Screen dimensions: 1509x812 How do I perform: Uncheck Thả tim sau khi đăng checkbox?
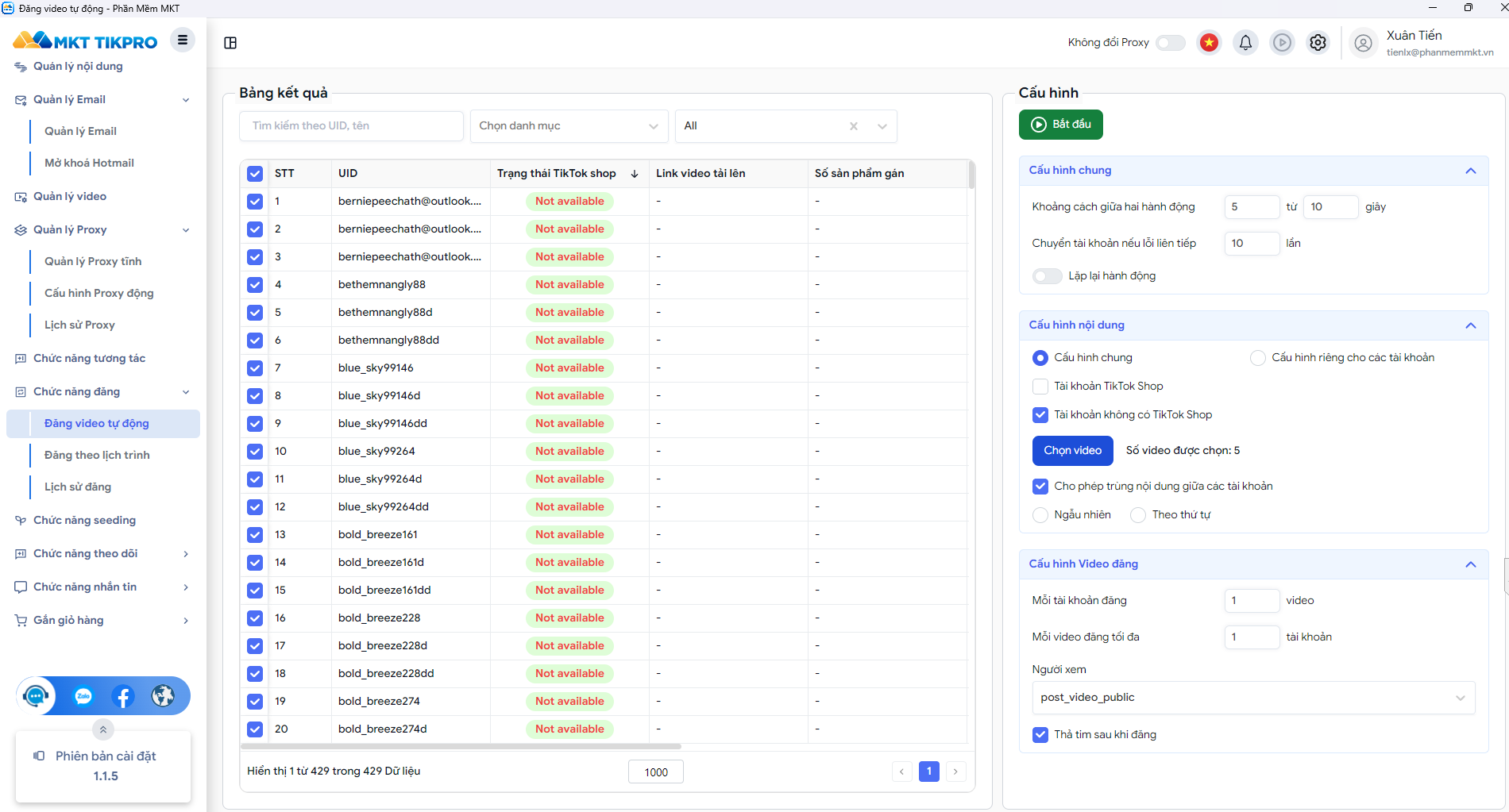pos(1040,735)
